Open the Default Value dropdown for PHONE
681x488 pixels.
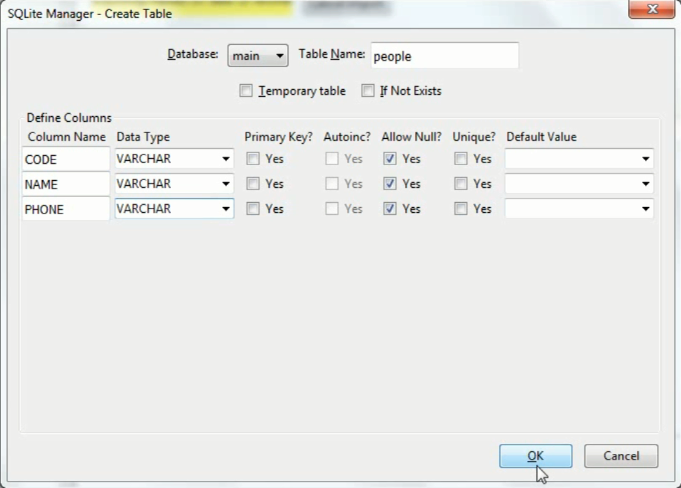579,209
